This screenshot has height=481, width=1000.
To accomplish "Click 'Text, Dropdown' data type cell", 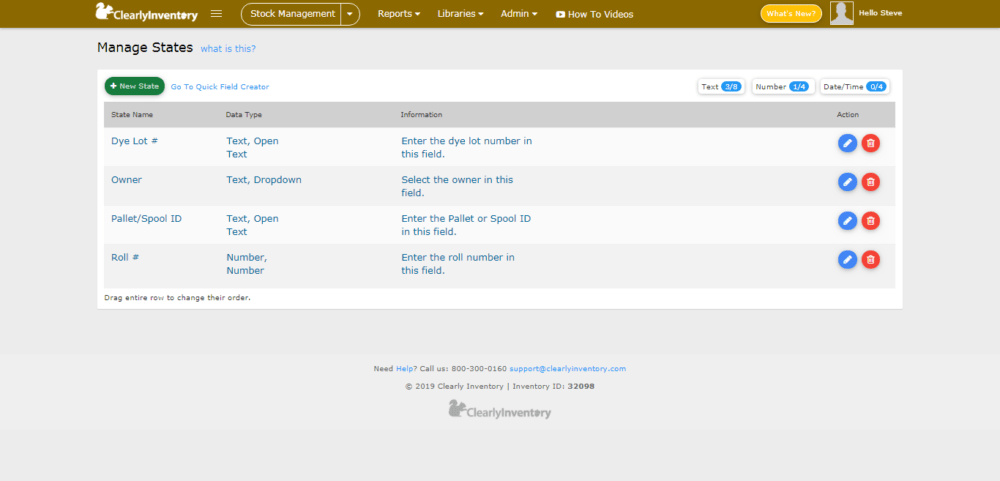I will (264, 180).
